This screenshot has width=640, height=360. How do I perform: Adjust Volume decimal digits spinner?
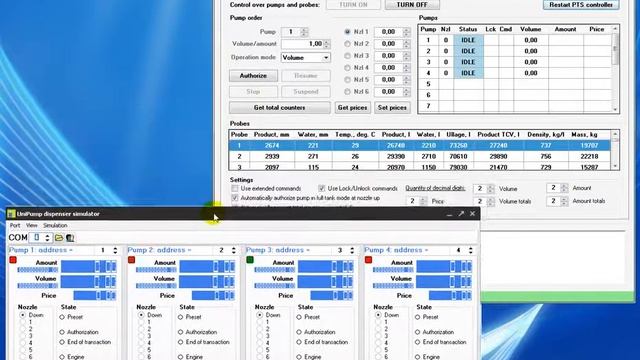coord(490,189)
